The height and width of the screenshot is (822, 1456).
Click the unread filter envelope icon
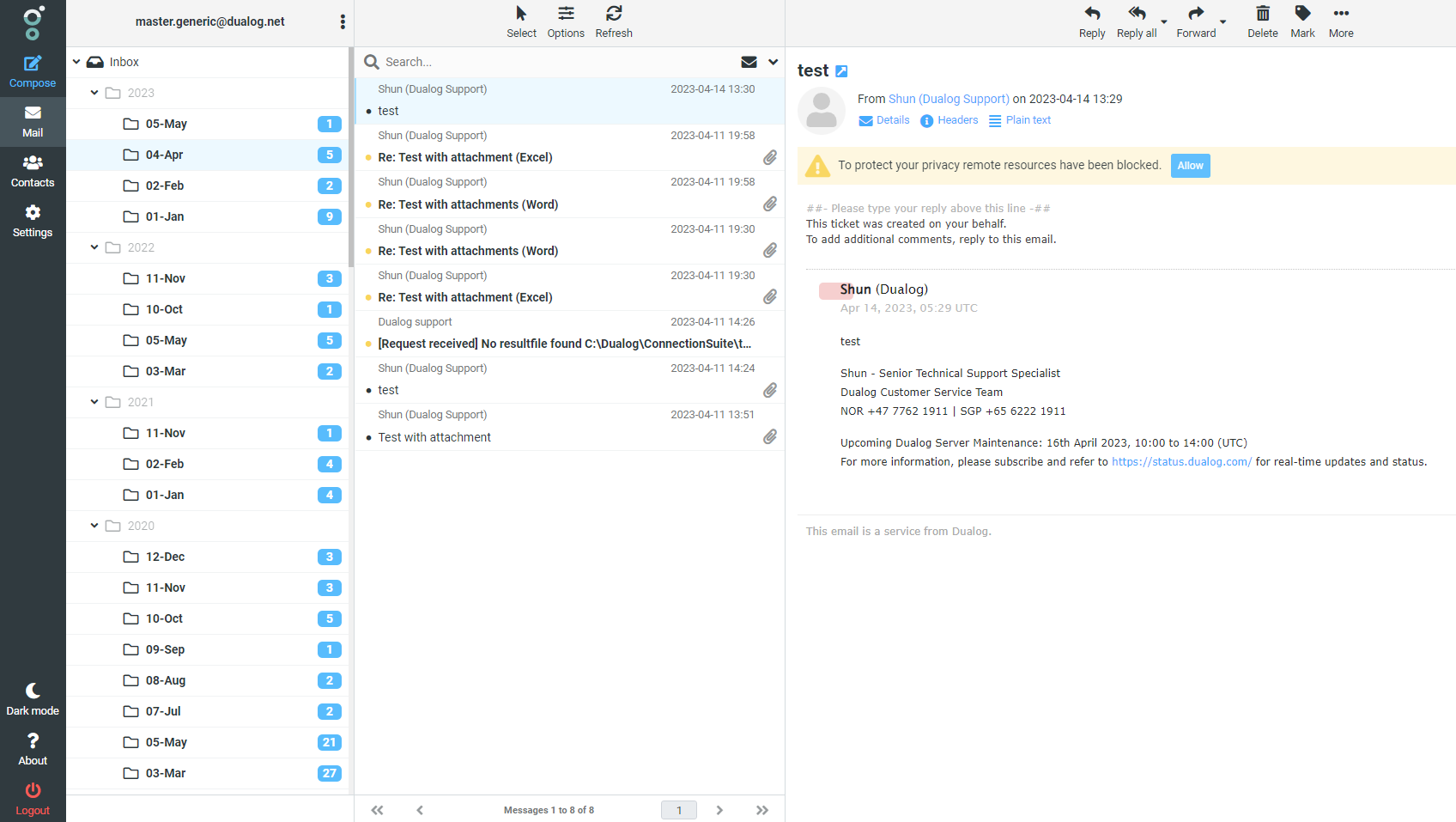[x=749, y=62]
